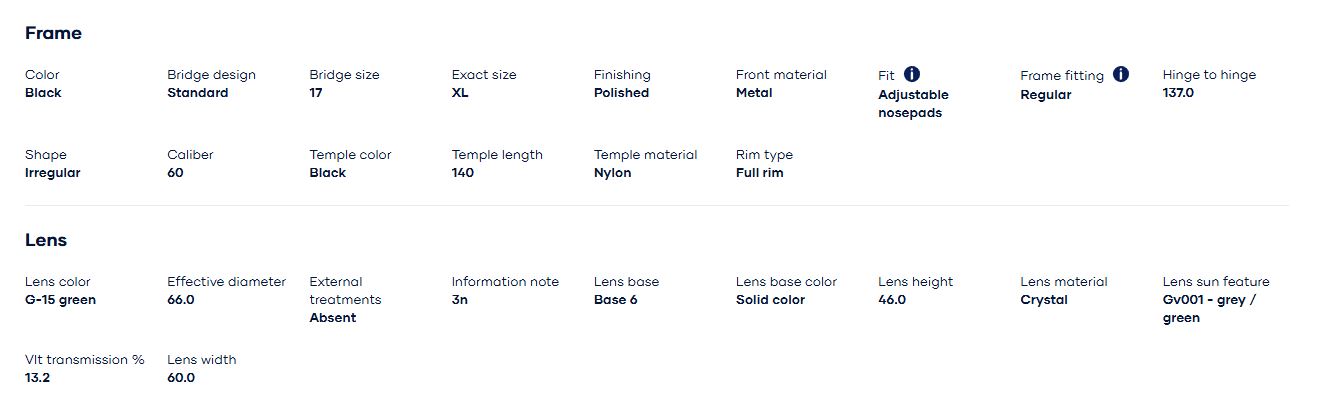
Task: Click the Lens color G-15 green value
Action: pos(60,300)
